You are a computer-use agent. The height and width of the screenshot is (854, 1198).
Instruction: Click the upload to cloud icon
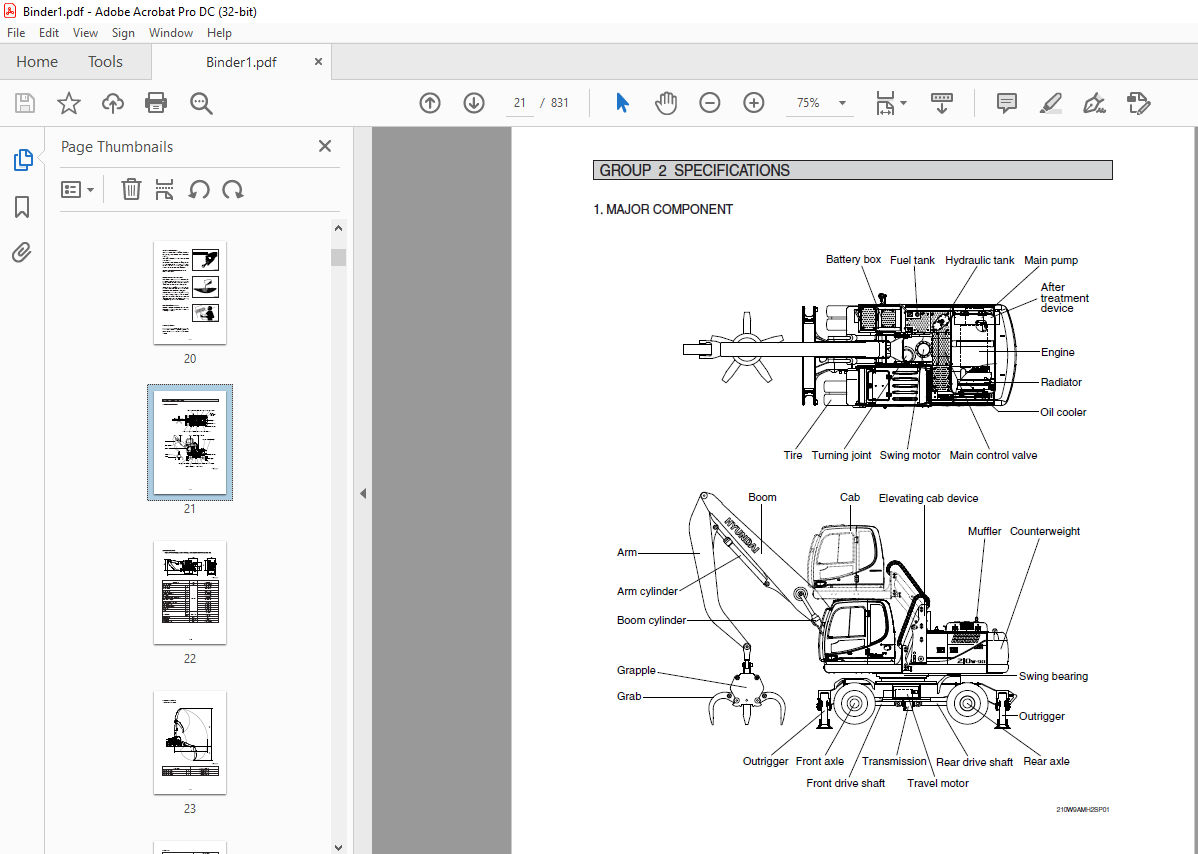(x=112, y=103)
